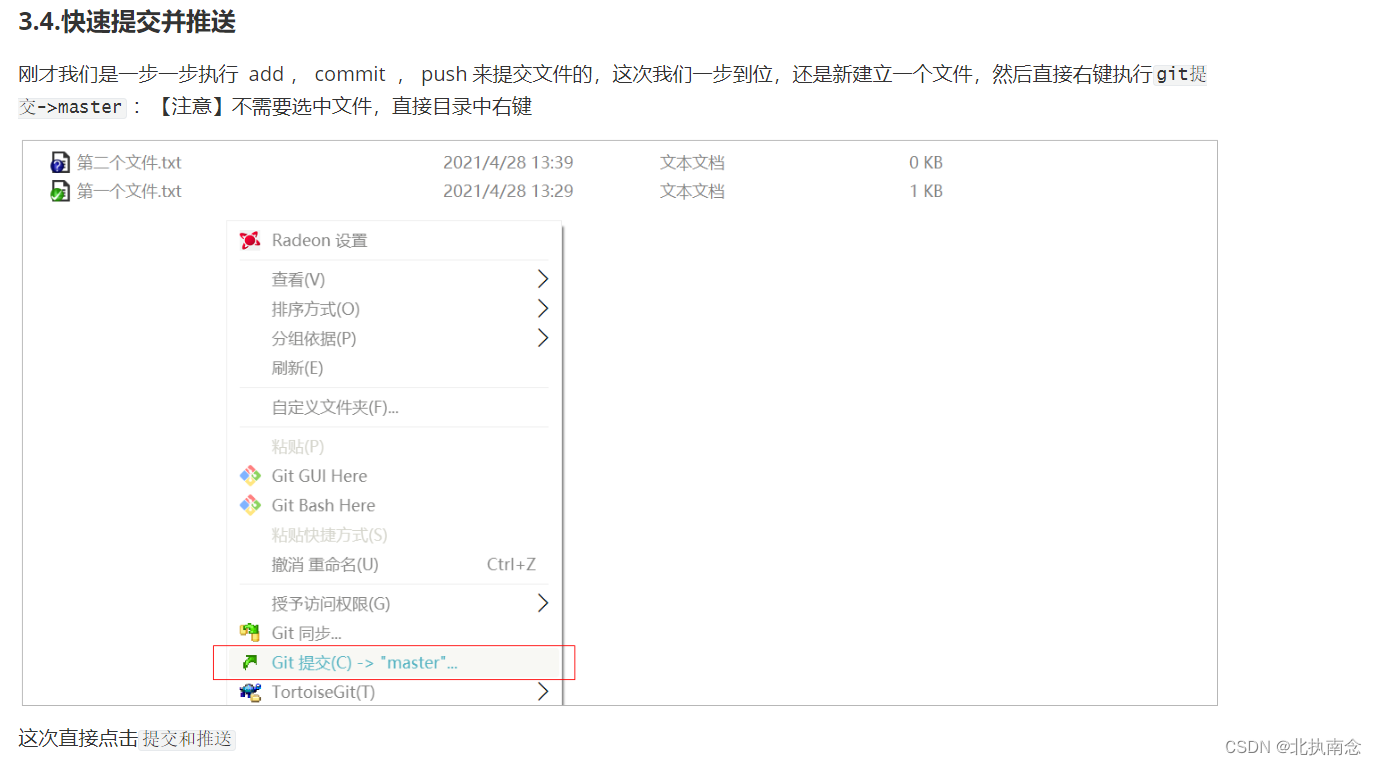Expand the 查看(V) submenu arrow
1377x765 pixels.
coord(543,279)
